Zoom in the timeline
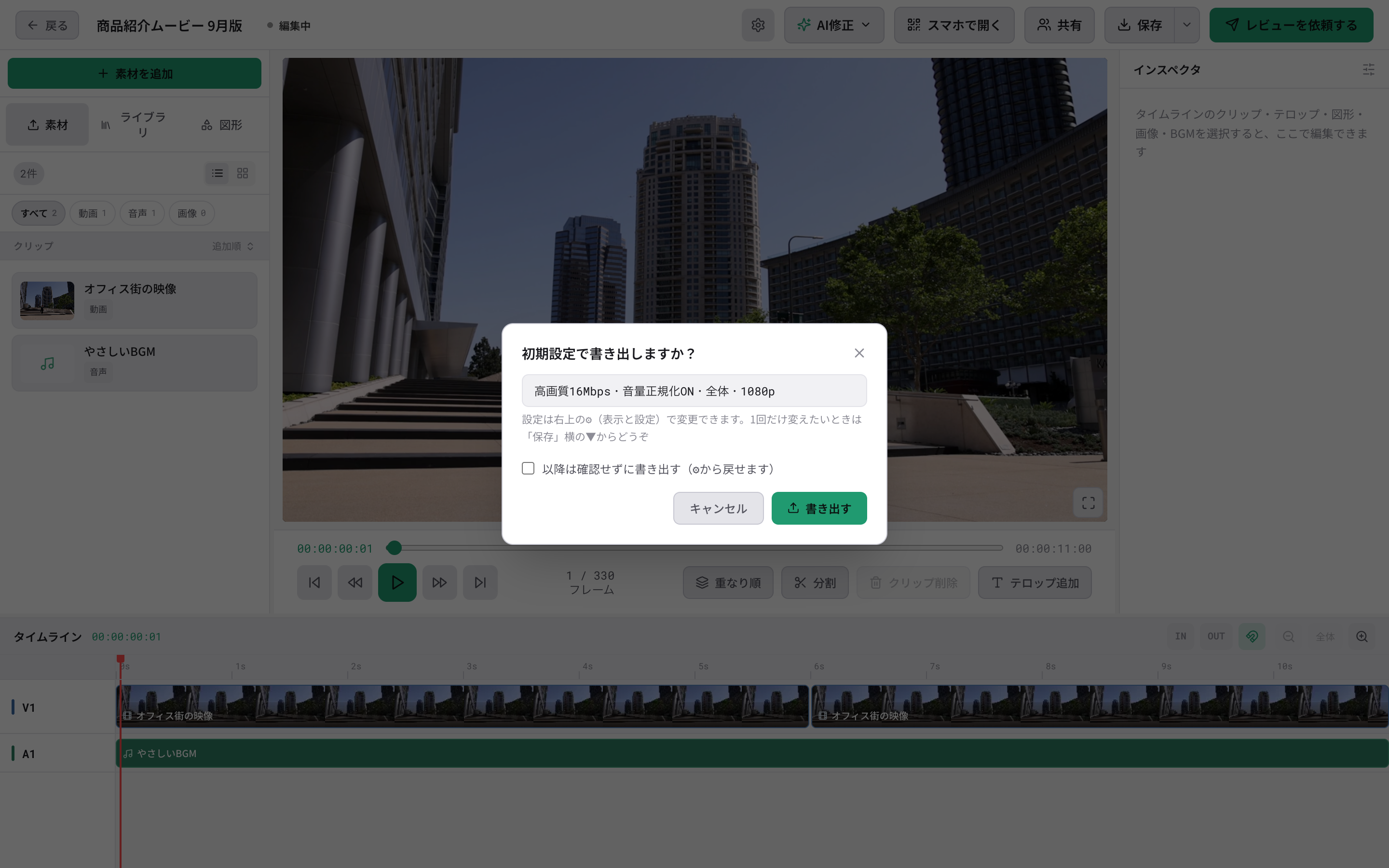Viewport: 1389px width, 868px height. [x=1362, y=636]
